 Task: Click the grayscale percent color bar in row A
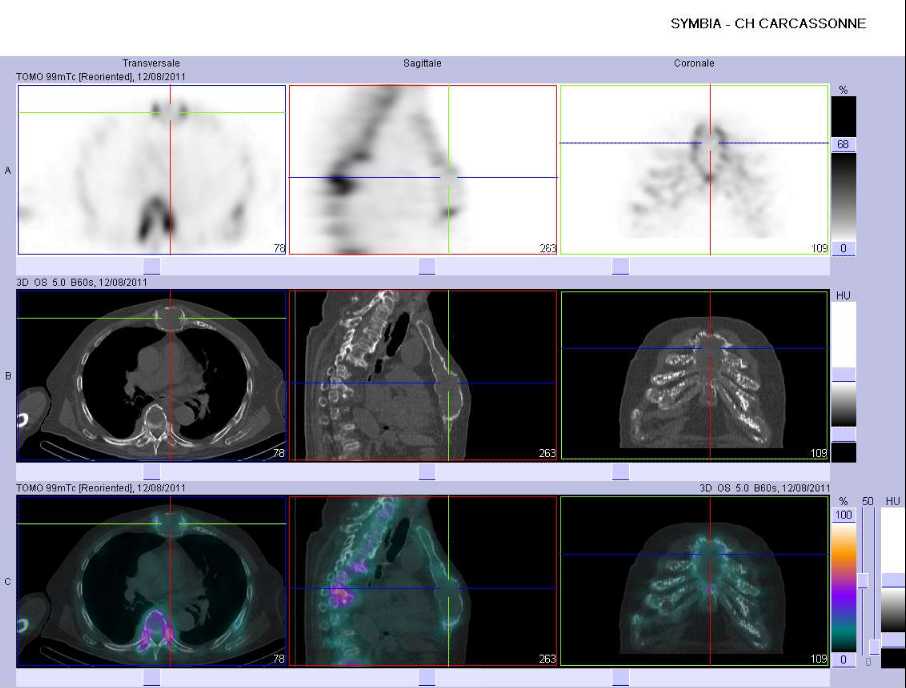pyautogui.click(x=844, y=197)
